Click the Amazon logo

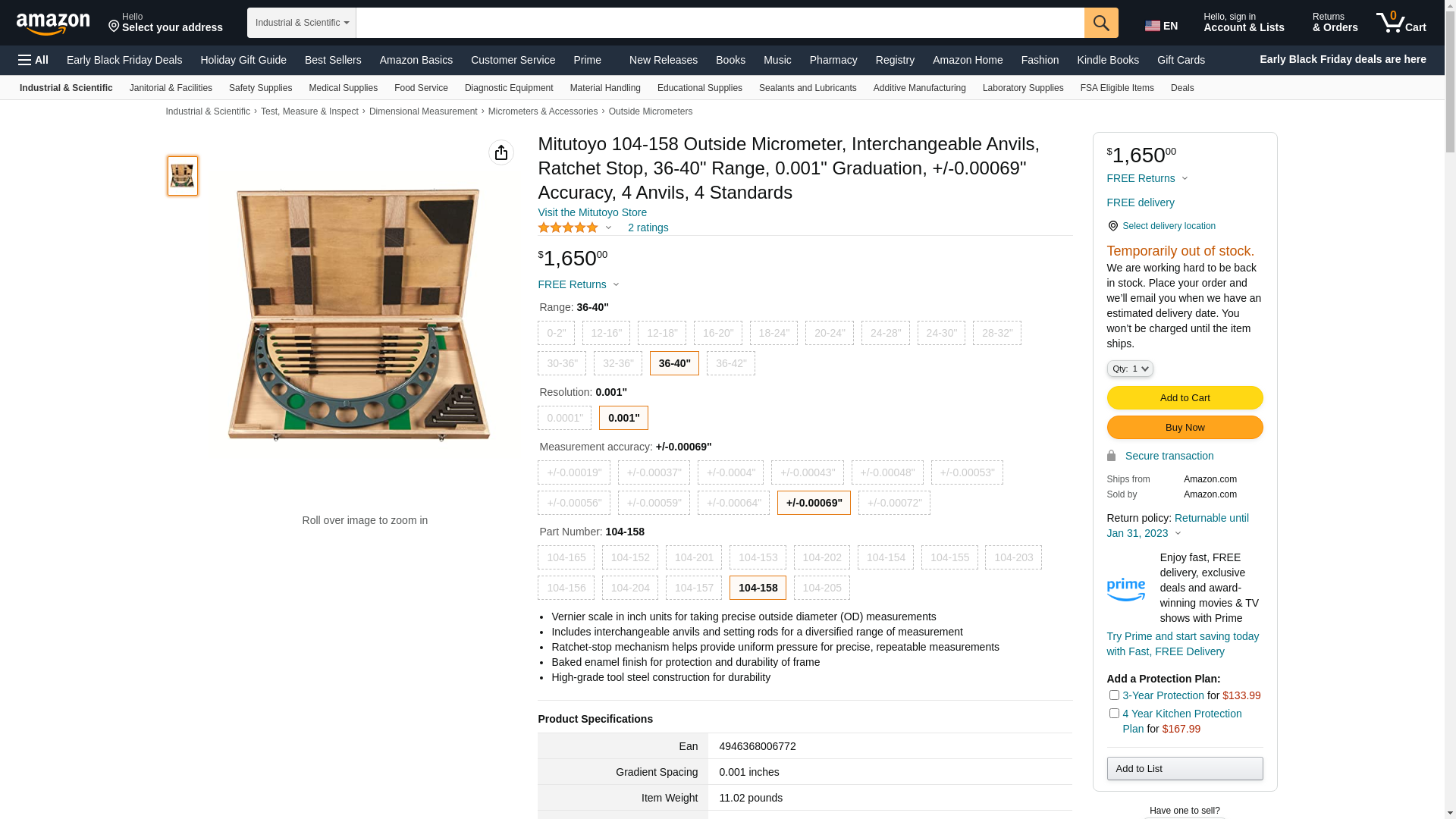tap(53, 24)
